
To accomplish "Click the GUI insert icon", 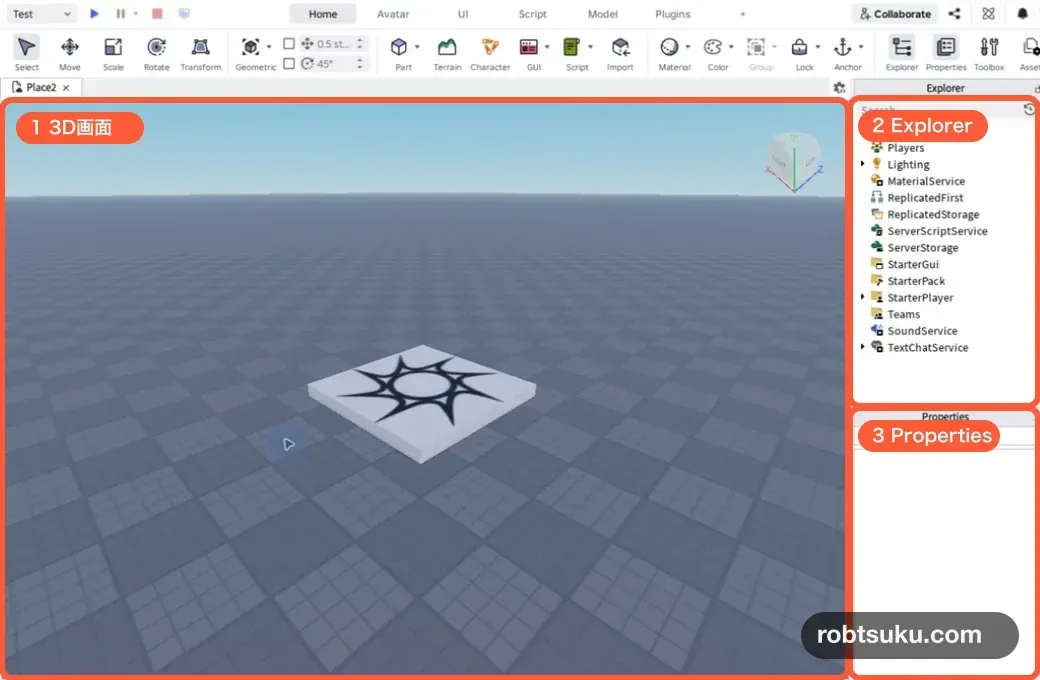I will click(x=529, y=47).
